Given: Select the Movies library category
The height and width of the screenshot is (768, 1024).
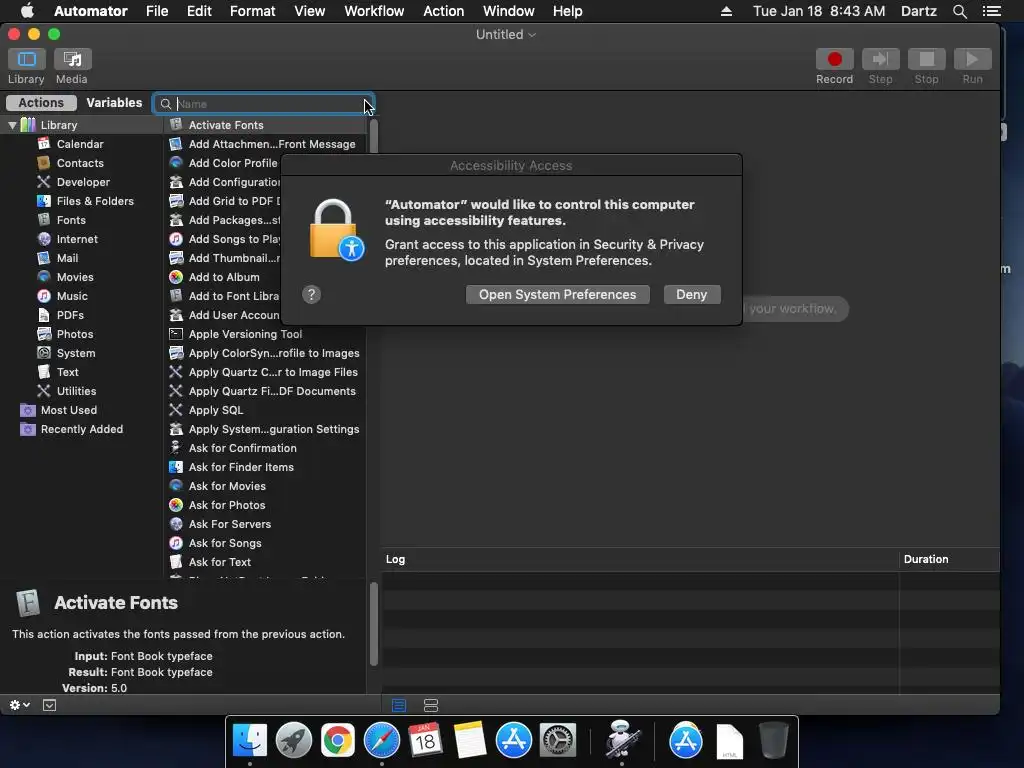Looking at the screenshot, I should click(74, 277).
